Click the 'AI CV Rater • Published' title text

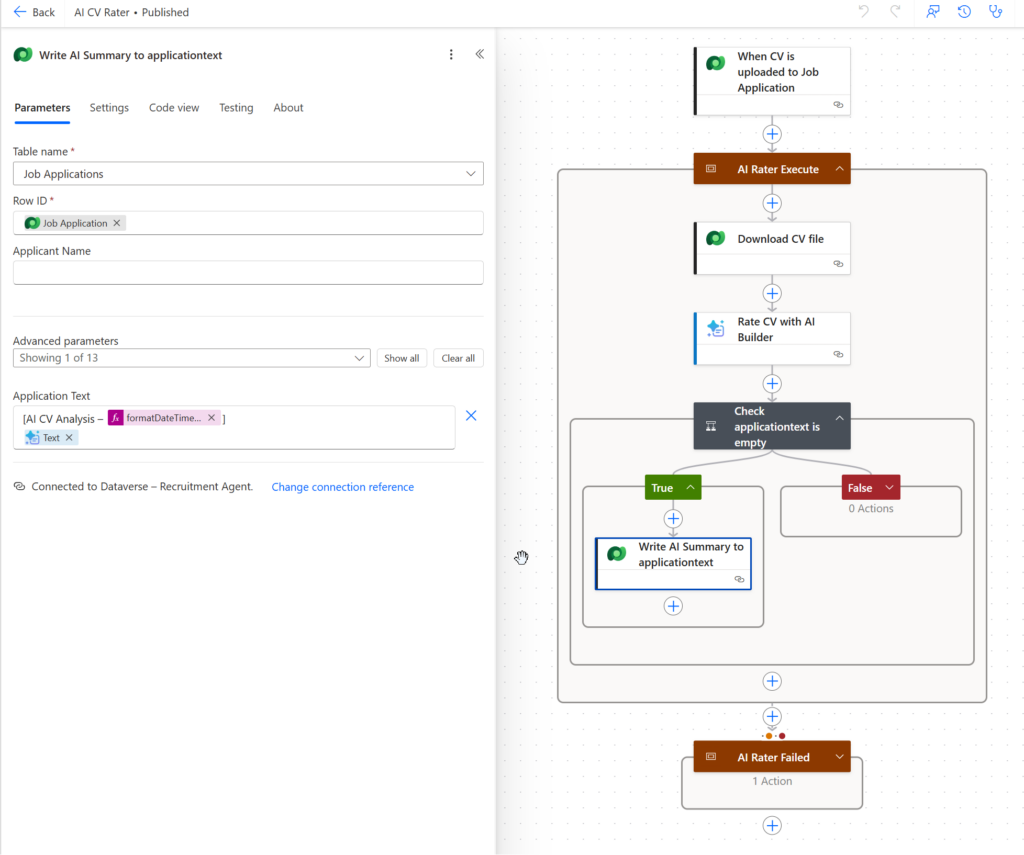click(131, 12)
